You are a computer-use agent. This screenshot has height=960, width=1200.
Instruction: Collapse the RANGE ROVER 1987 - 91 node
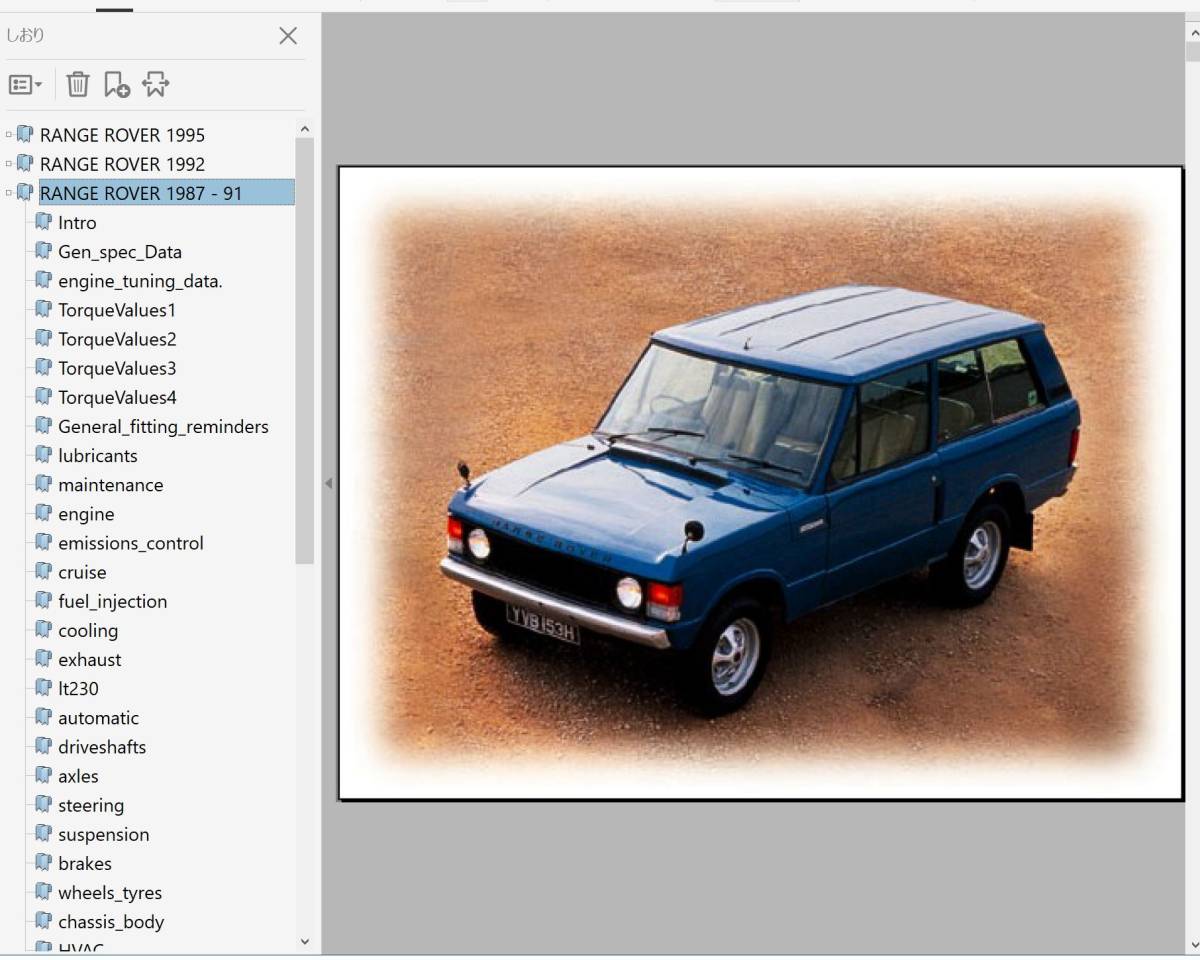[9, 193]
